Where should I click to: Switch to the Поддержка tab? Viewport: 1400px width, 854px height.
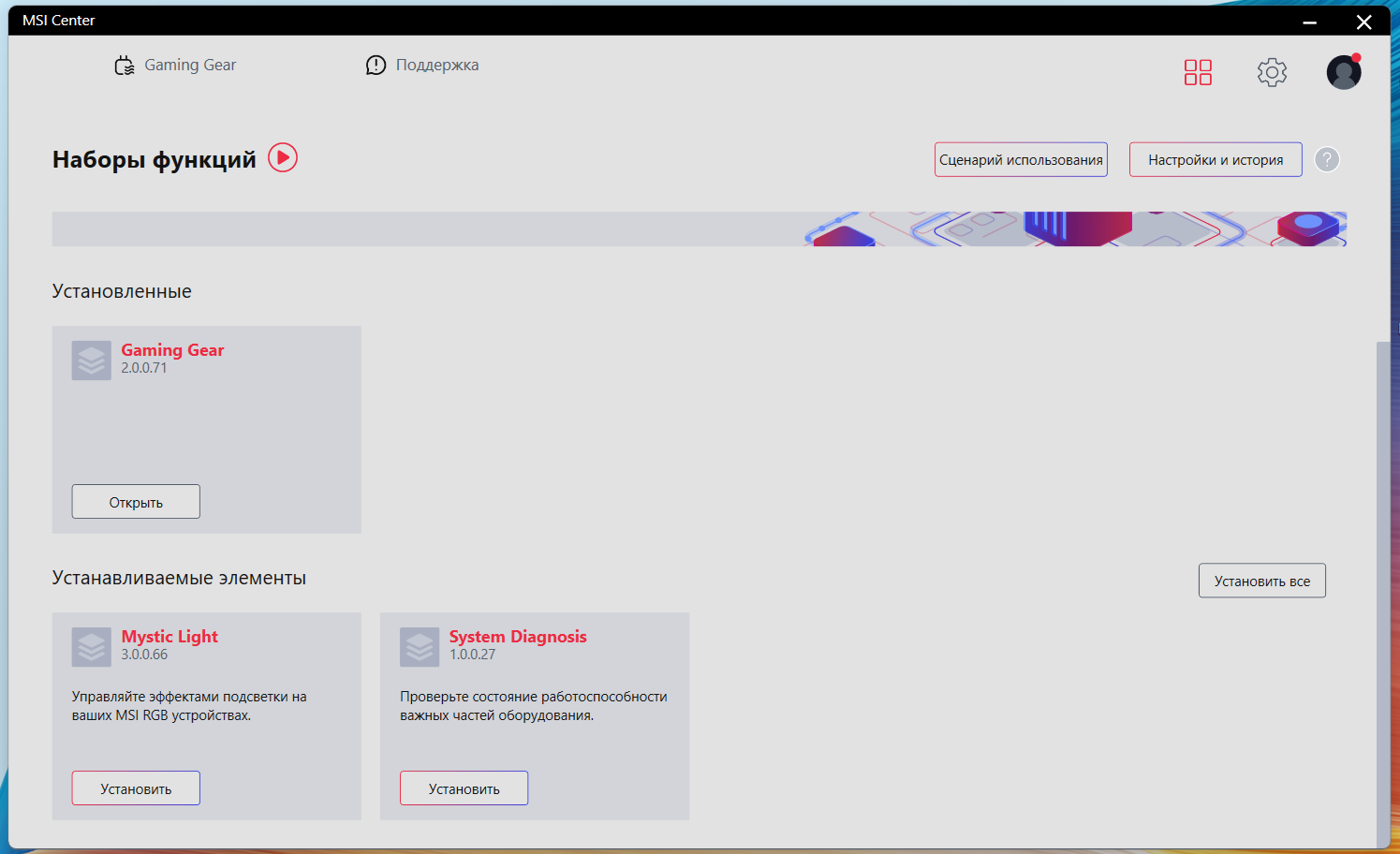(422, 66)
